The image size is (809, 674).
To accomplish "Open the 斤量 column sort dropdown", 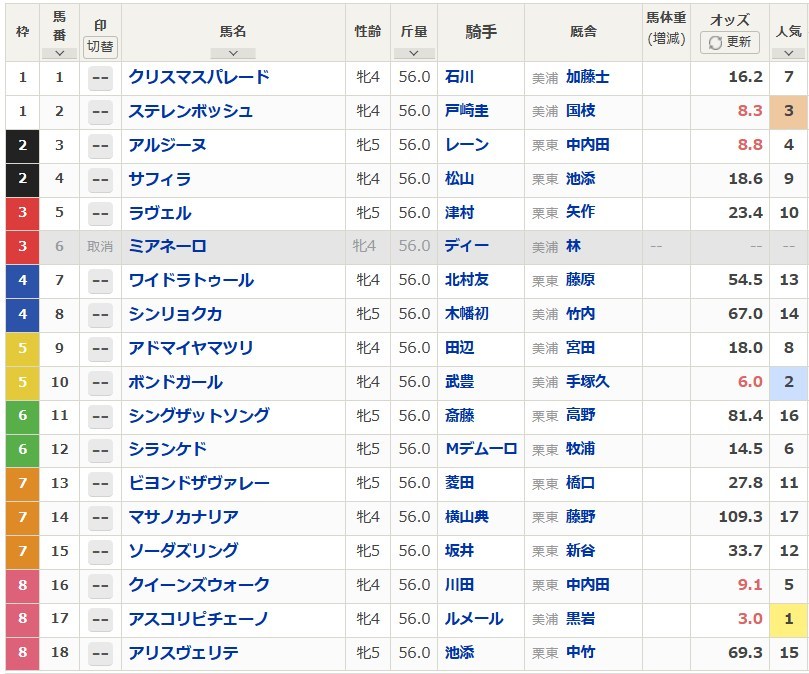I will coord(414,53).
